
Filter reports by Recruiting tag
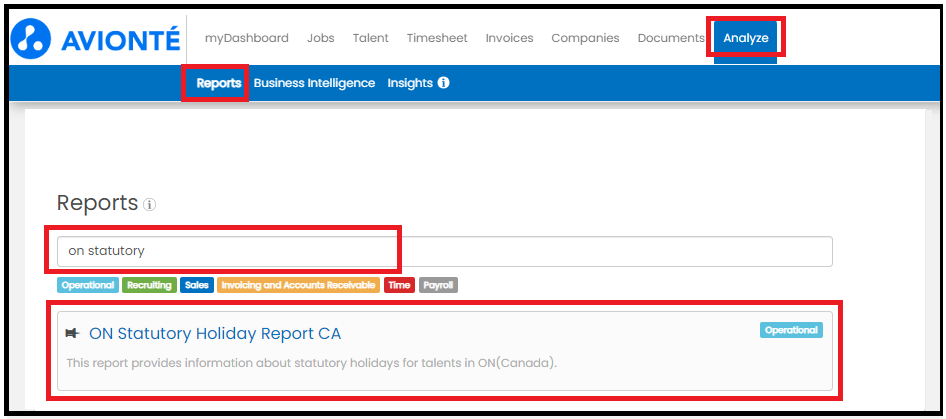[x=149, y=285]
